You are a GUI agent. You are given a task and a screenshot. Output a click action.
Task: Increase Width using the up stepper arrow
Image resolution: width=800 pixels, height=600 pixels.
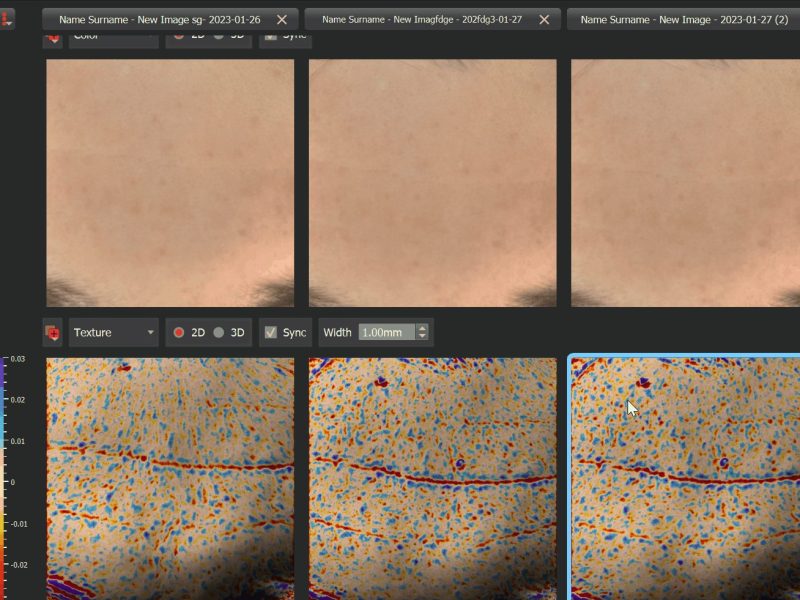[422, 328]
